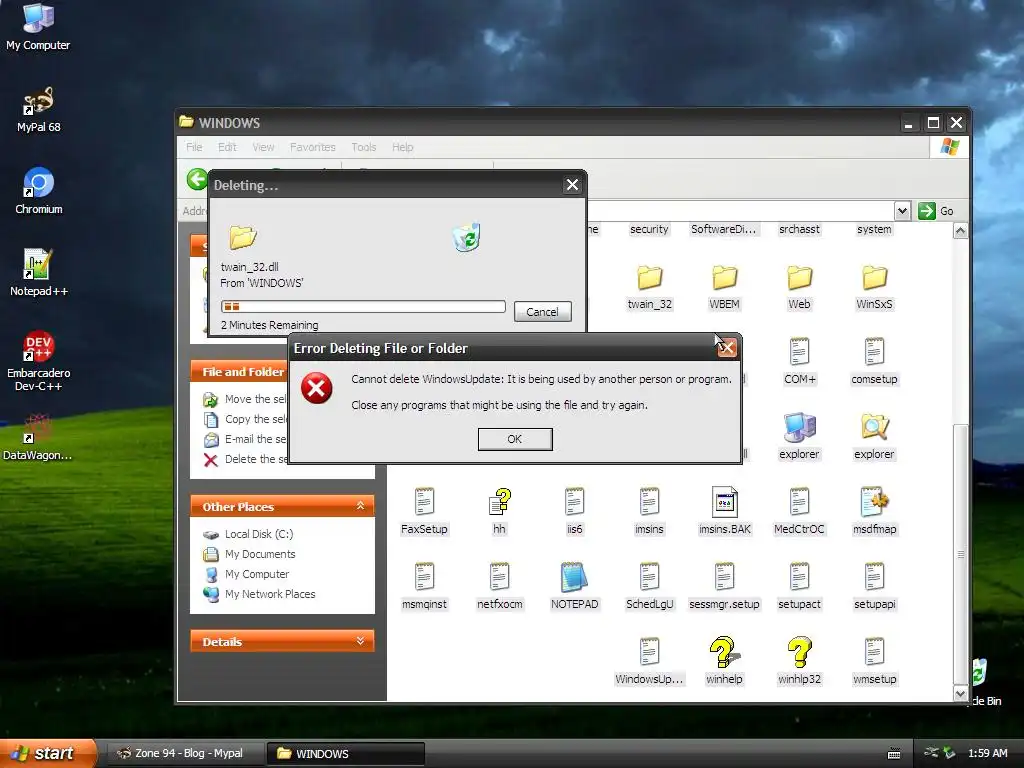Open the Help menu
This screenshot has width=1024, height=768.
pos(402,147)
